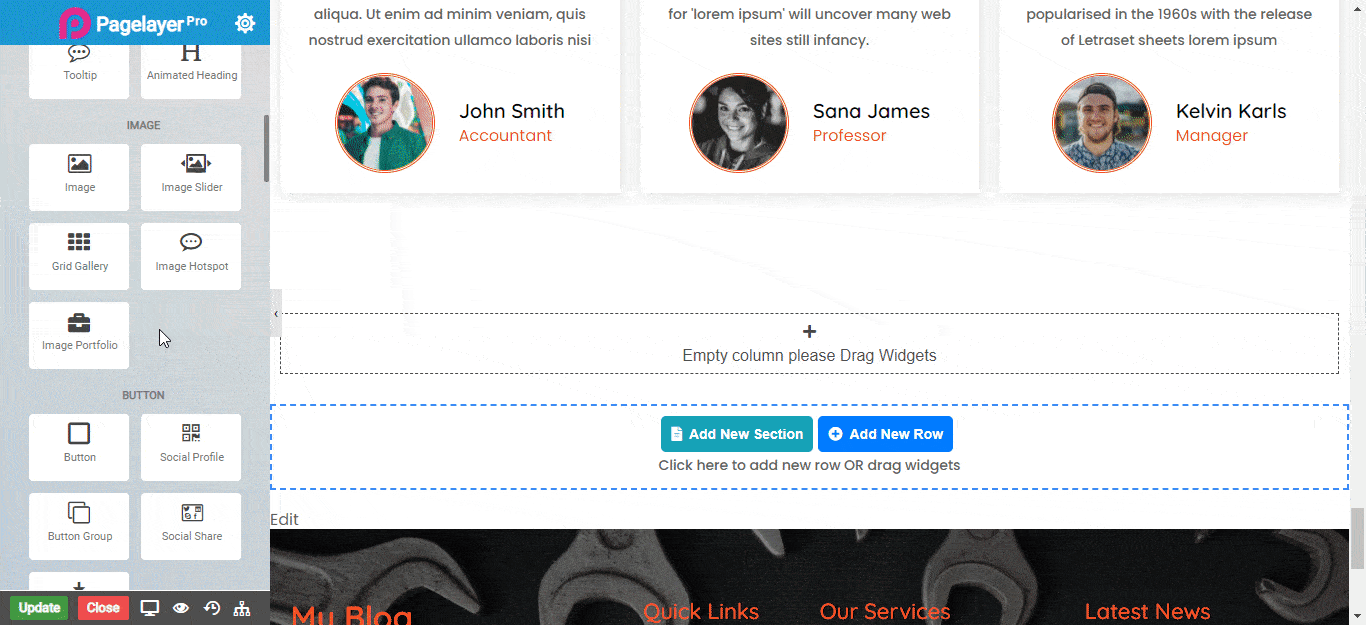Click Add New Row button
Screen dimensions: 1366x625
tap(885, 434)
